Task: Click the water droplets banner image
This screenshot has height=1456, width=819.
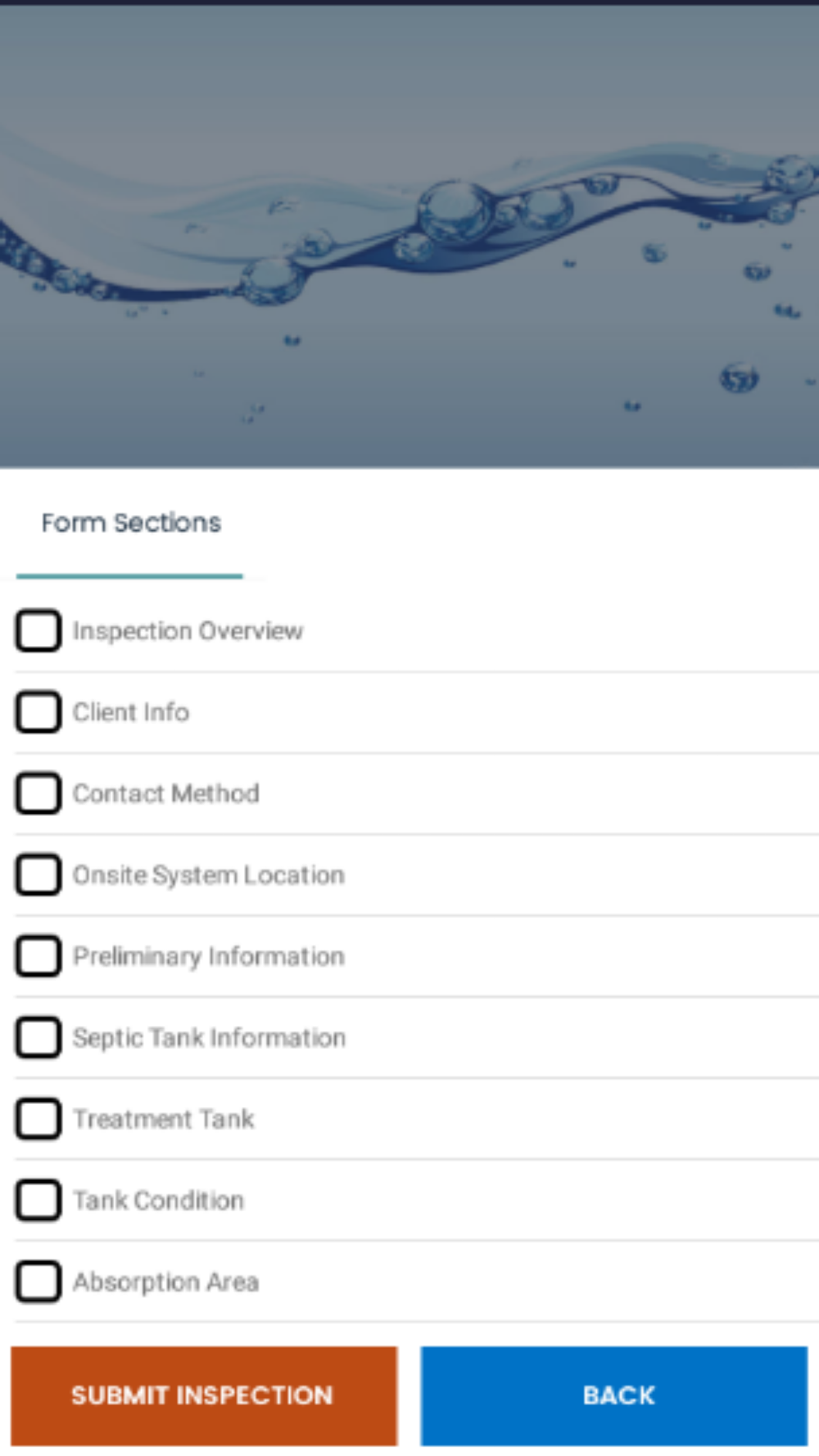Action: (x=409, y=237)
